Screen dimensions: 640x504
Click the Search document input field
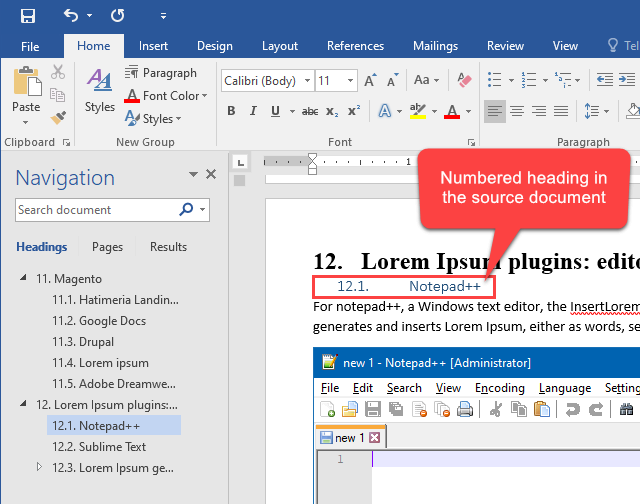[x=95, y=210]
